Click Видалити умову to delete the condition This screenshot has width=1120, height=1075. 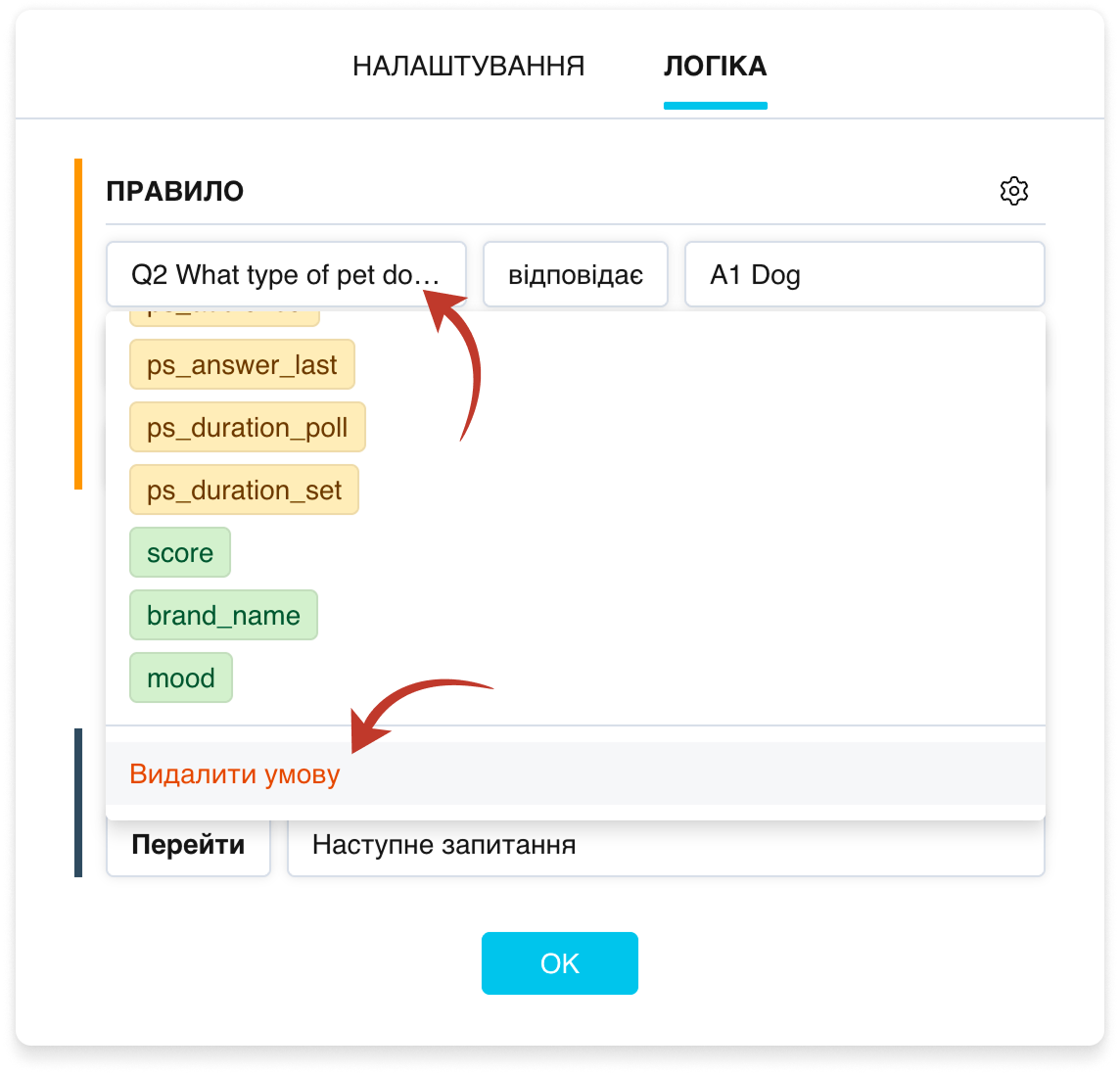point(235,773)
